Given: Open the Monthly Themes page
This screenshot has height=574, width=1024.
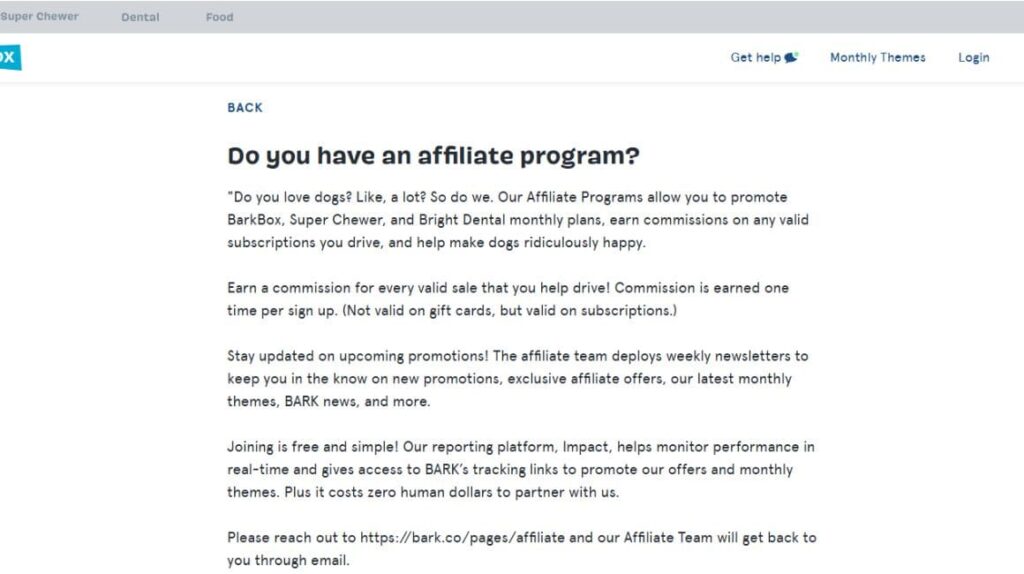Looking at the screenshot, I should pos(878,57).
